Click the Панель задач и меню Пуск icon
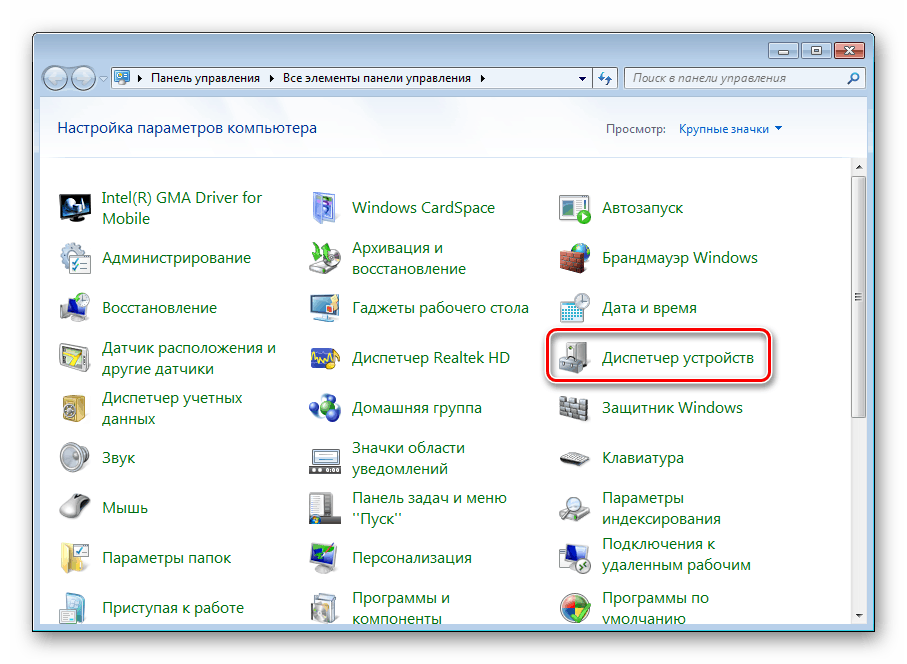 click(325, 508)
